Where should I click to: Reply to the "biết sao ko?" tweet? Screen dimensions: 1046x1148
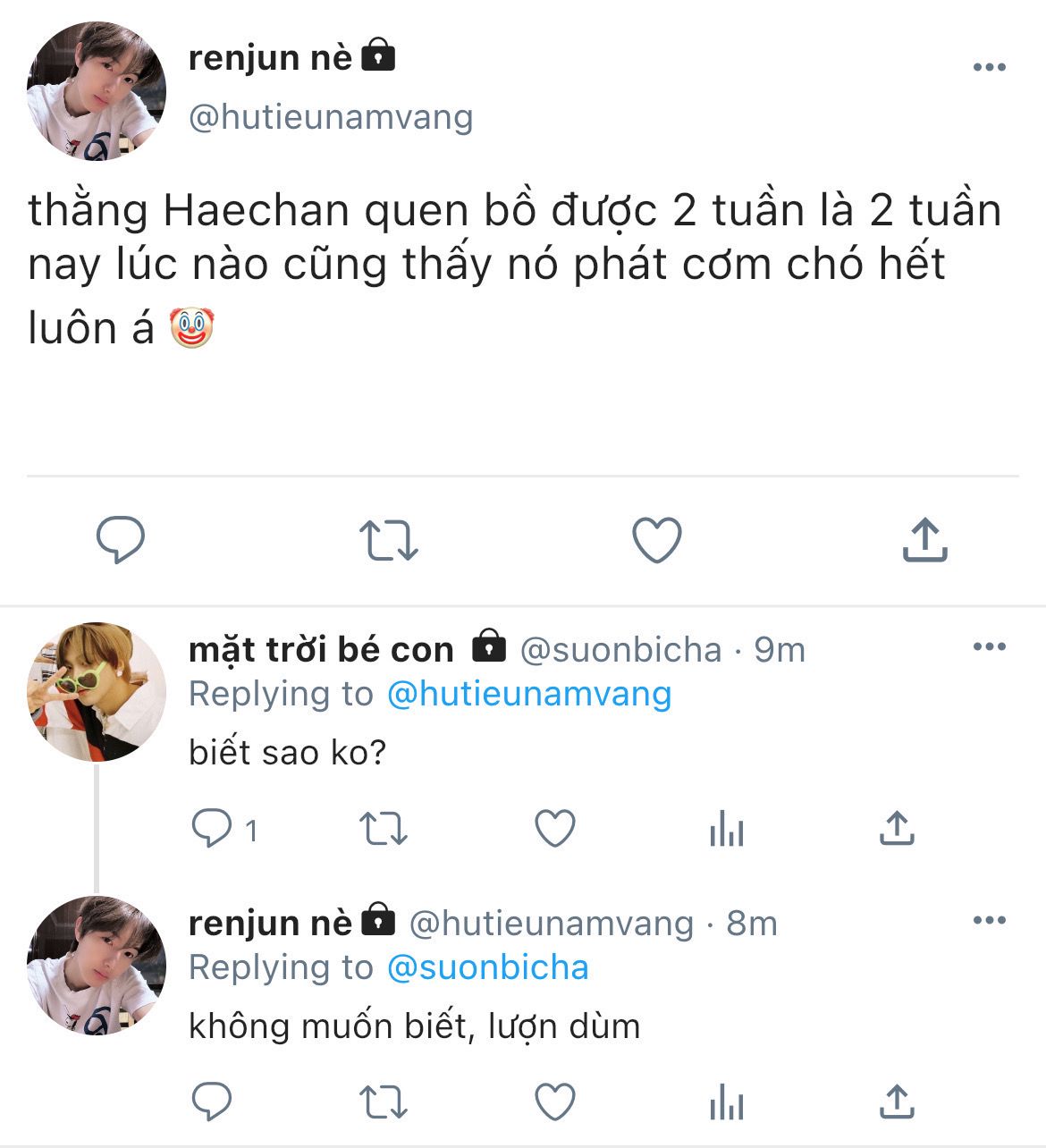(213, 830)
